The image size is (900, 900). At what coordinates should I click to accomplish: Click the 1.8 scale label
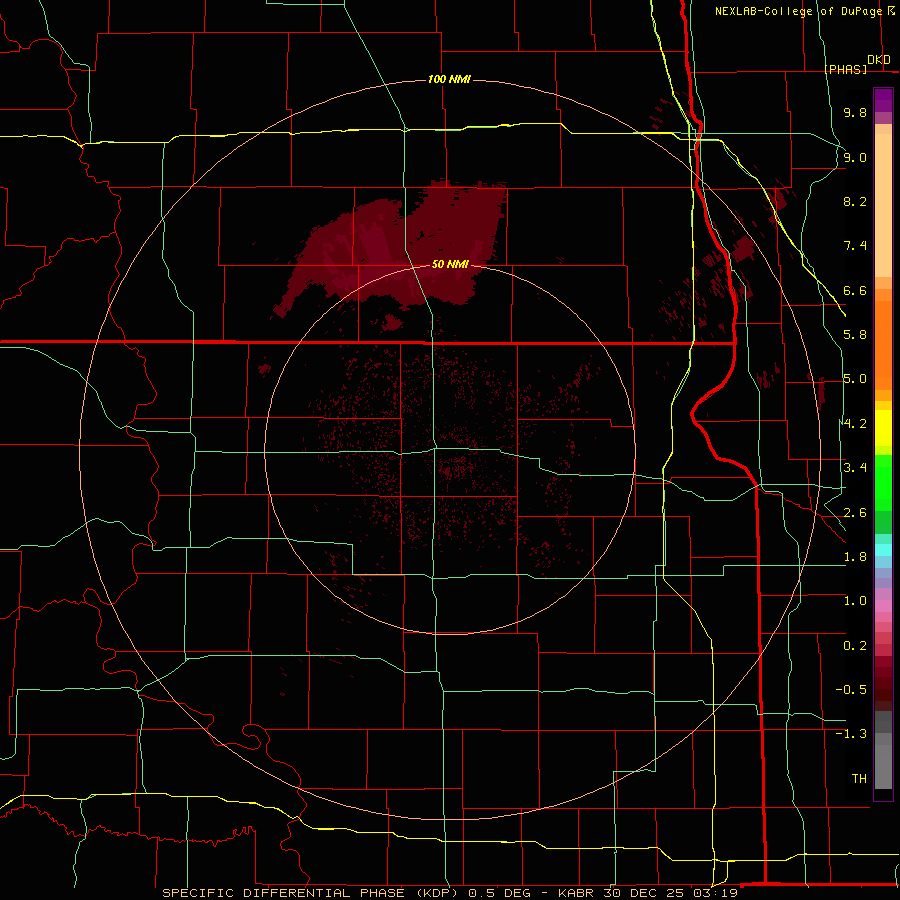tap(855, 557)
